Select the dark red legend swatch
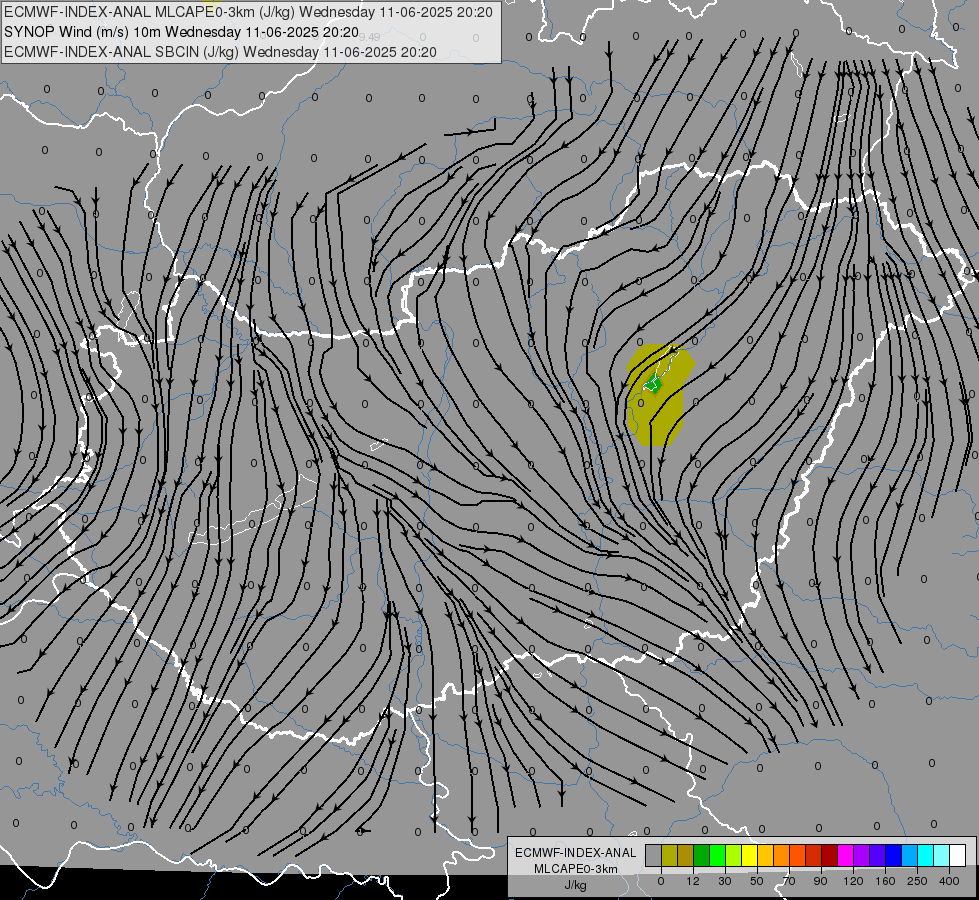 point(829,856)
